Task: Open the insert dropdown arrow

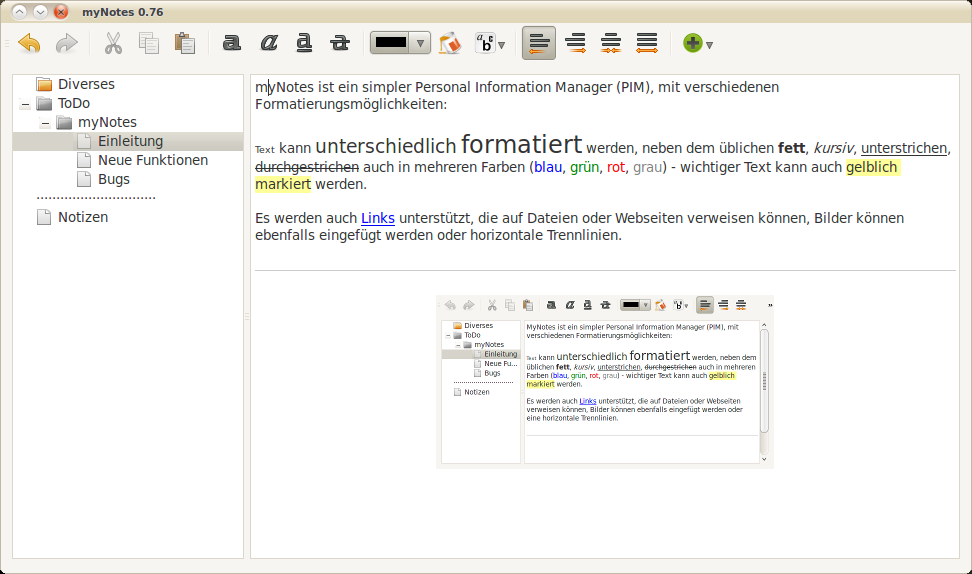Action: (709, 45)
